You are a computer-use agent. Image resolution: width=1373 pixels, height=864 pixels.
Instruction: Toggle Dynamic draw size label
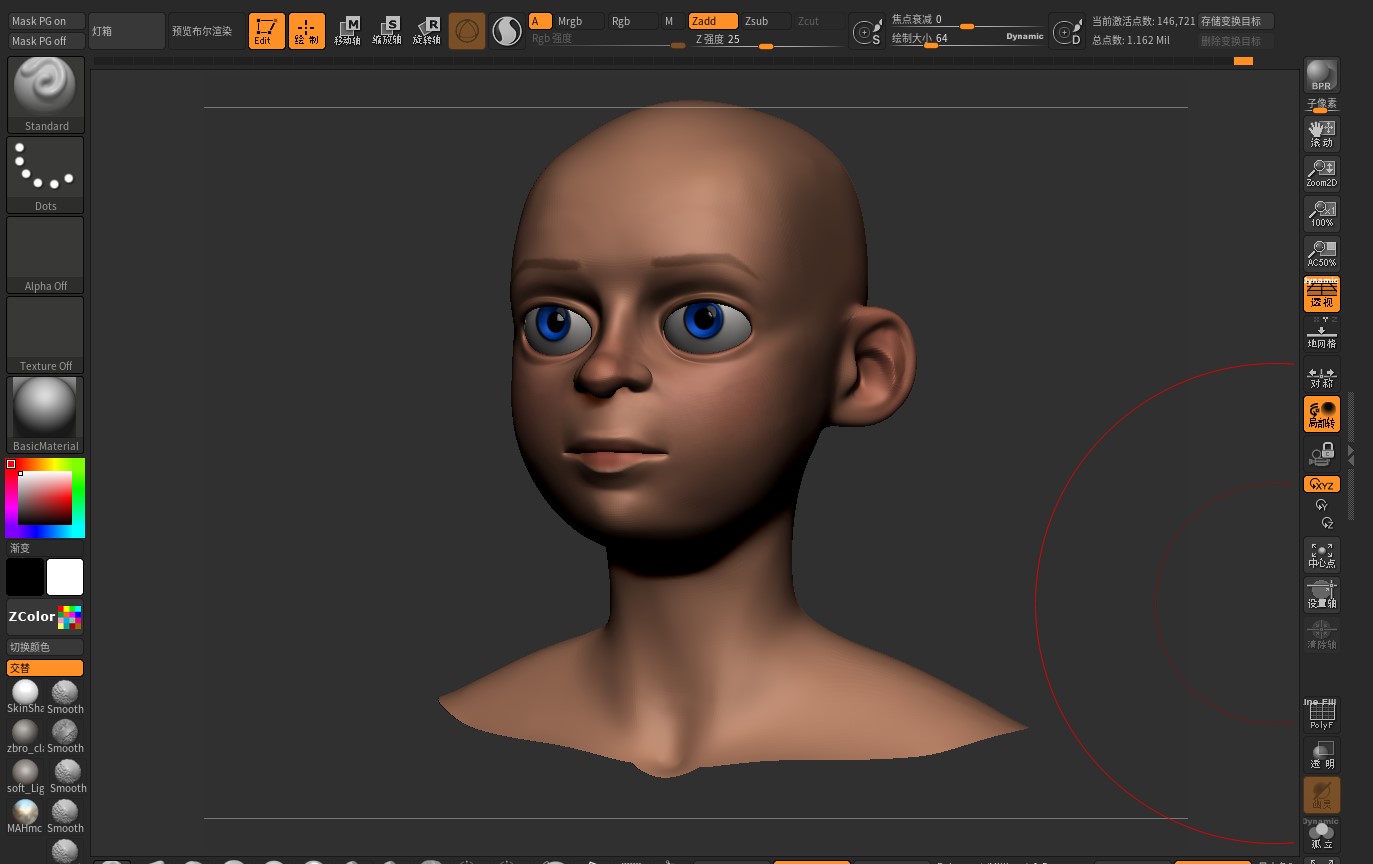(x=1025, y=37)
